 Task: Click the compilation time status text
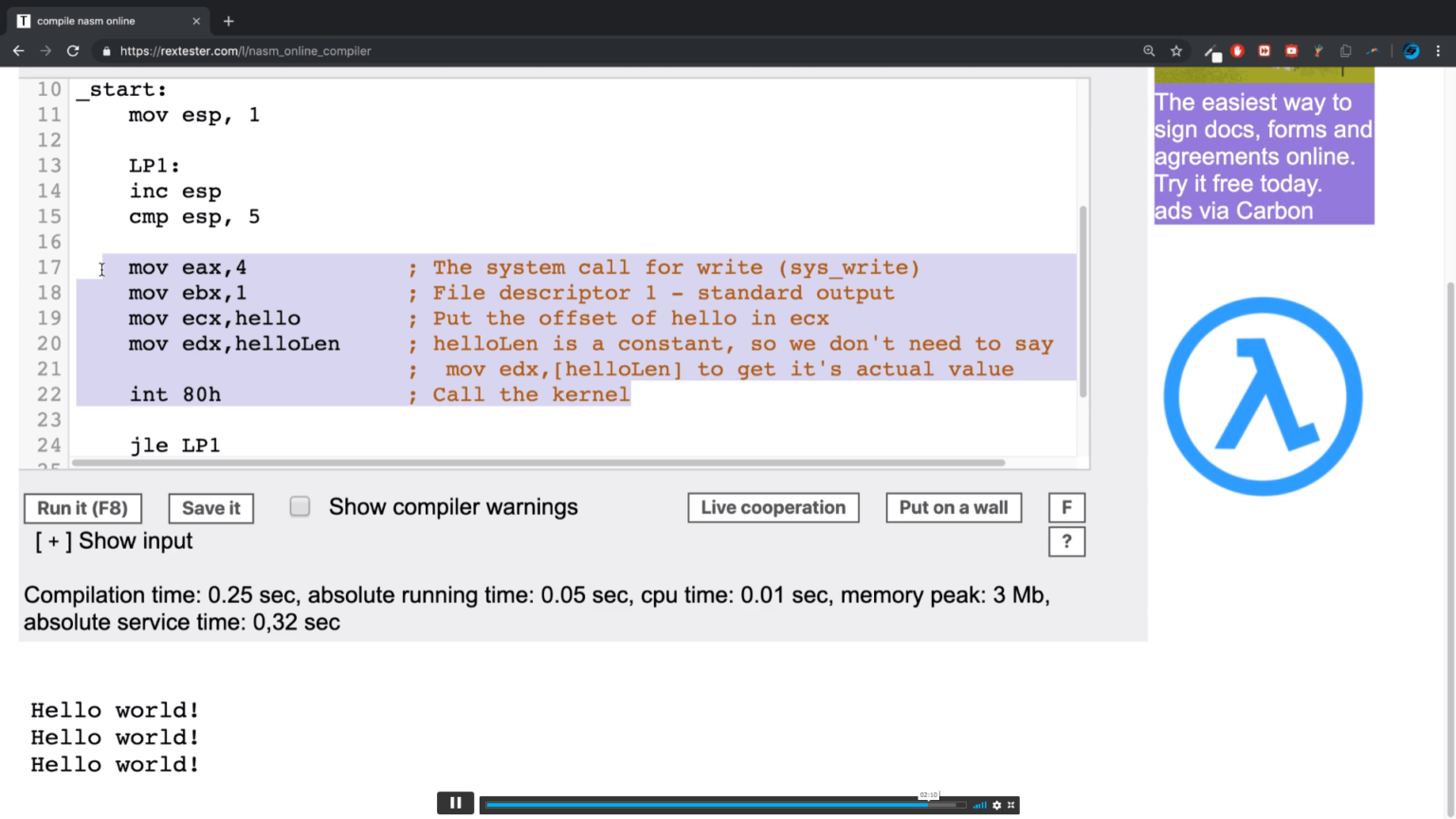[x=537, y=609]
